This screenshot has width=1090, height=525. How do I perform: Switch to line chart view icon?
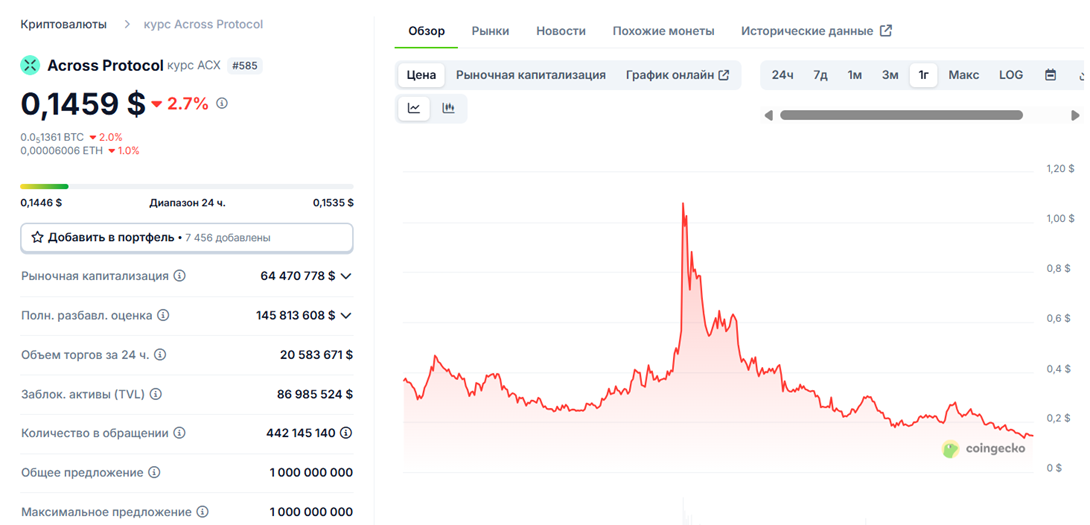coord(414,108)
